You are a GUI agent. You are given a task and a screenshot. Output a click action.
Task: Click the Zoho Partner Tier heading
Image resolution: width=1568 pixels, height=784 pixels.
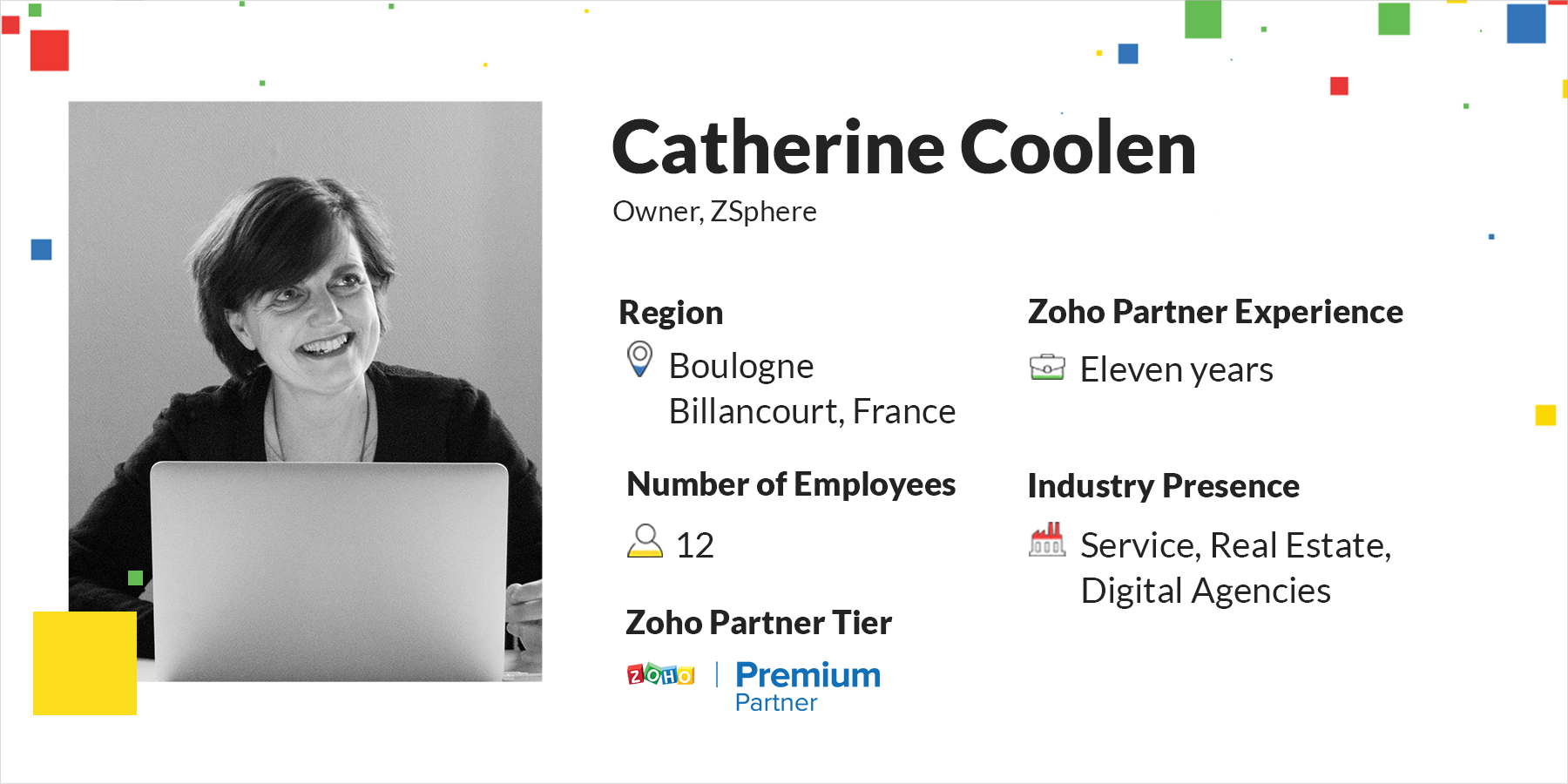(759, 623)
